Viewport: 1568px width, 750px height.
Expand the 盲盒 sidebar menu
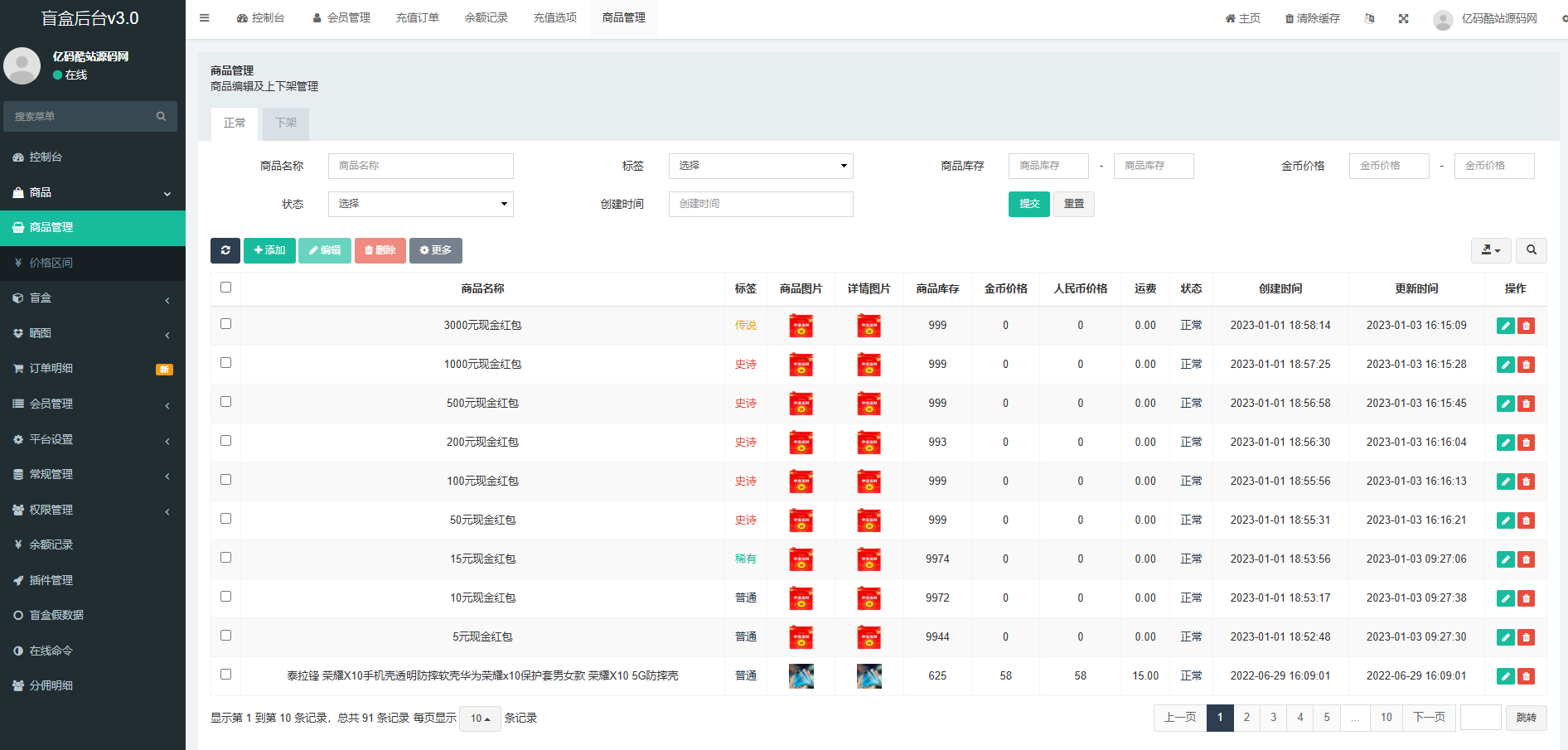coord(93,298)
